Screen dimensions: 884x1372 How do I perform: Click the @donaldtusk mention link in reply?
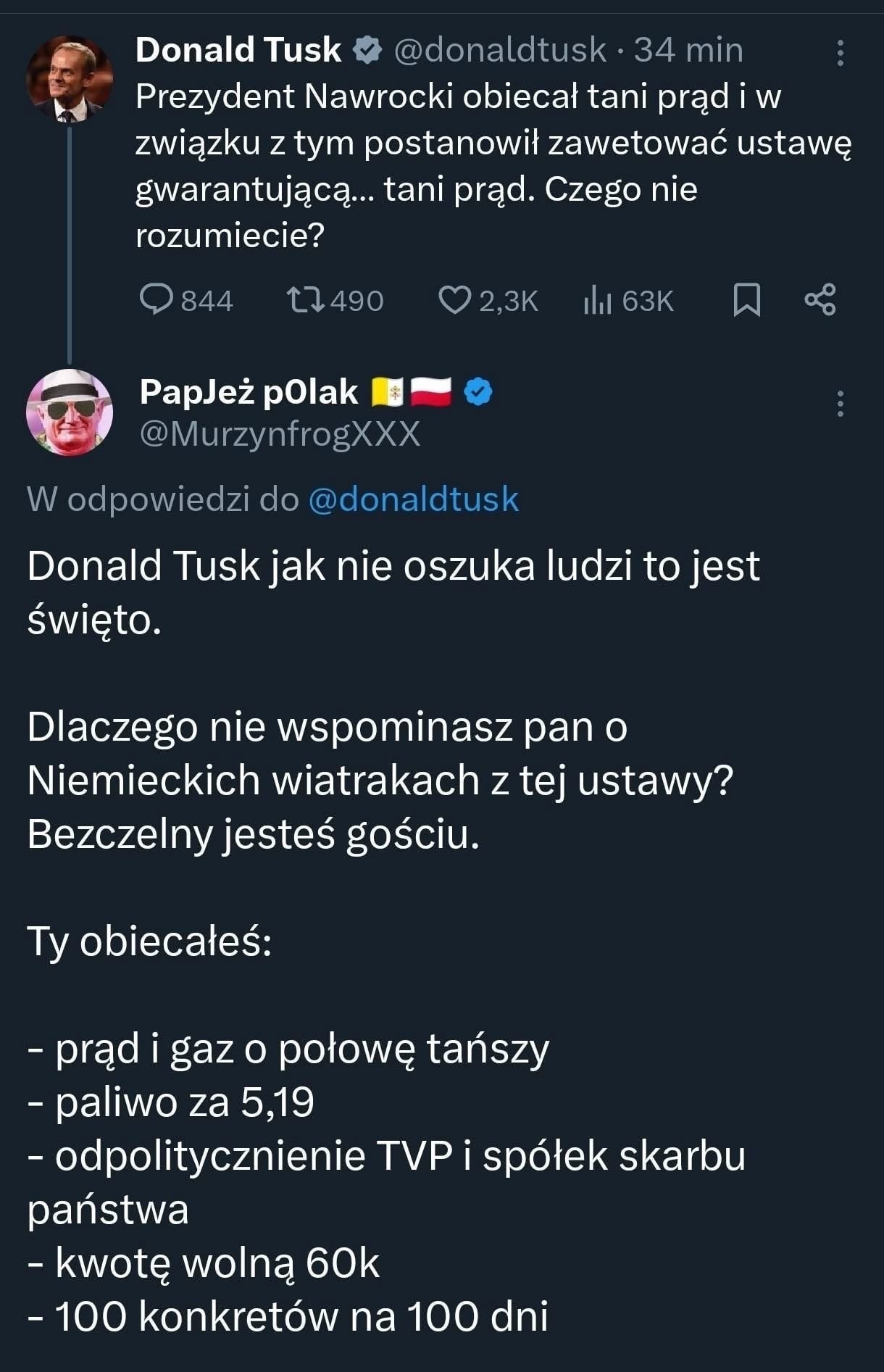pos(414,499)
